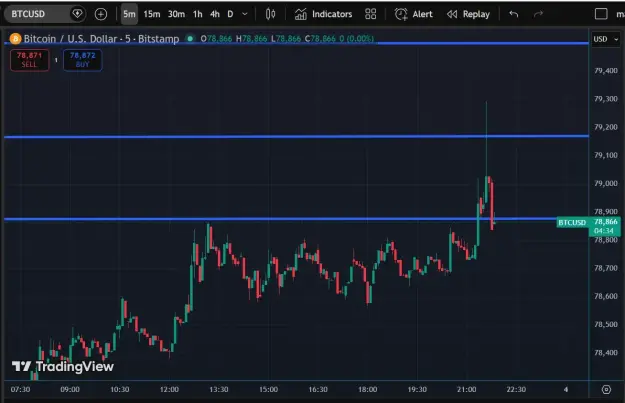Click the BTCUSD 78,866 price label
Image resolution: width=625 pixels, height=403 pixels.
pos(588,226)
